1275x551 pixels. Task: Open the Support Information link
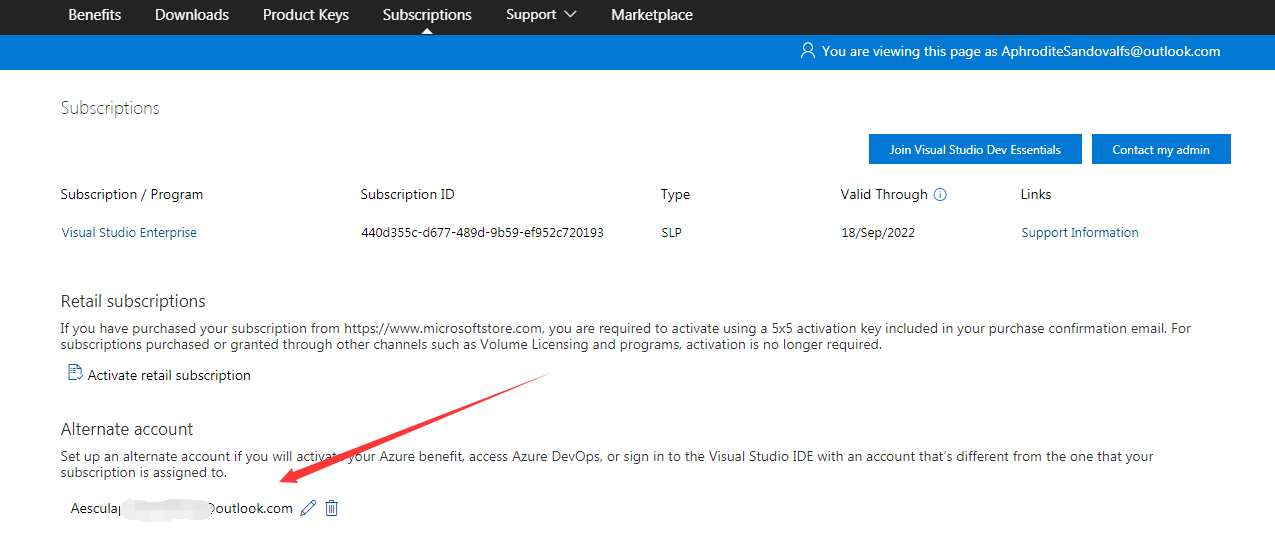point(1080,233)
